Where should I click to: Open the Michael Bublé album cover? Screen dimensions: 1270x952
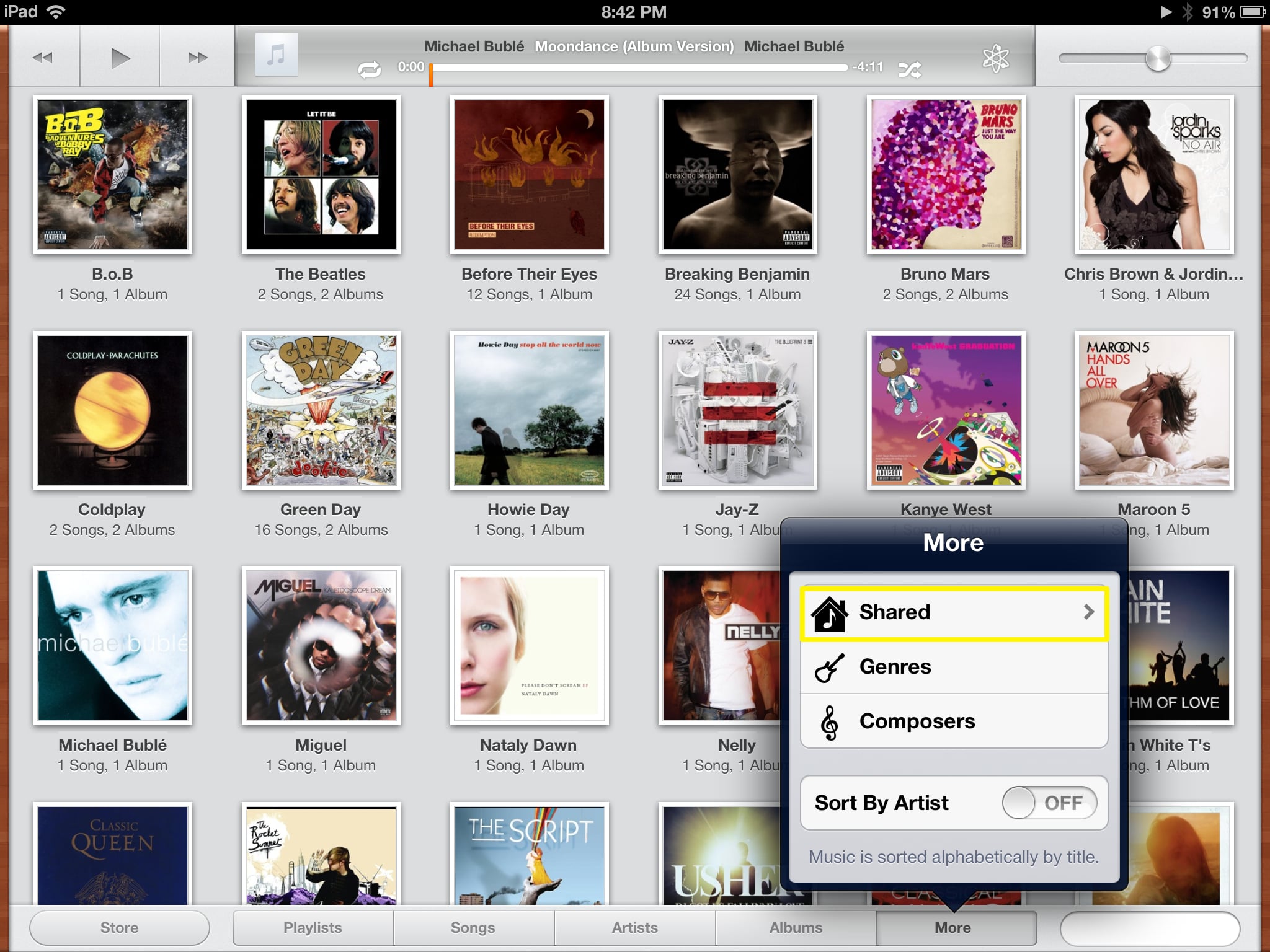(113, 646)
